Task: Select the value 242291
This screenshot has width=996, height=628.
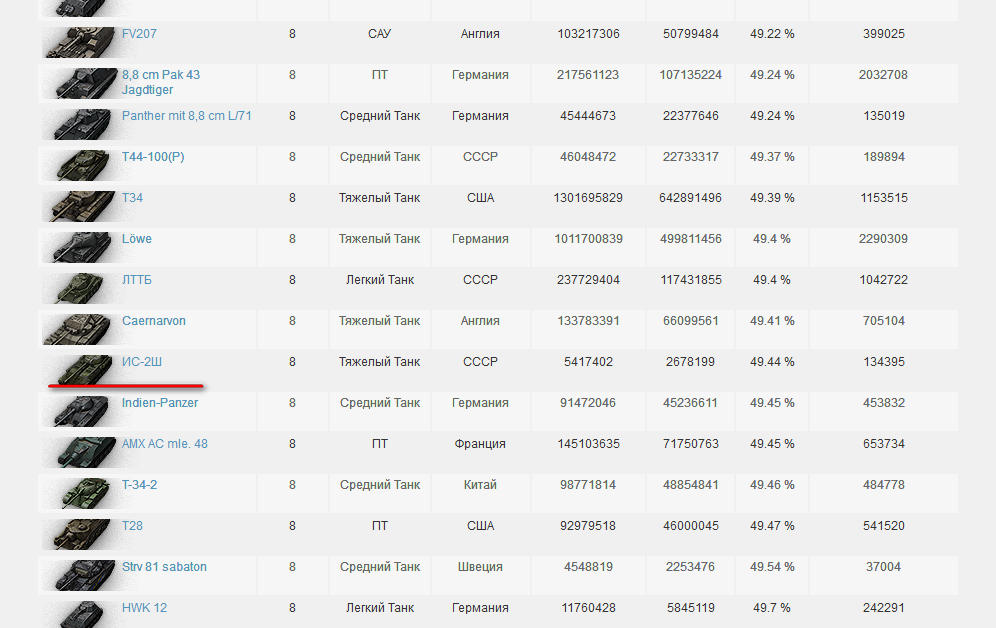Action: point(884,608)
